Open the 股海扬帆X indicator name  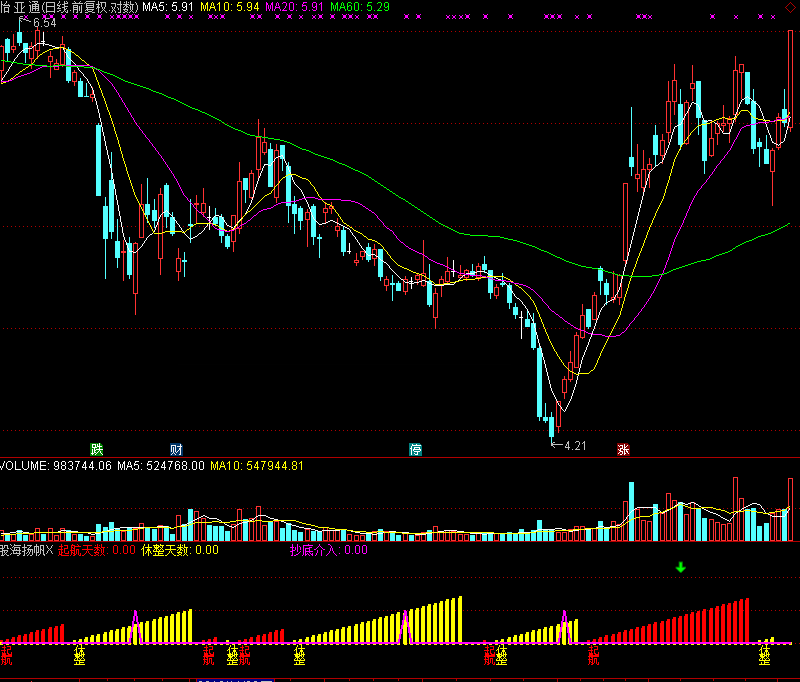(27, 549)
